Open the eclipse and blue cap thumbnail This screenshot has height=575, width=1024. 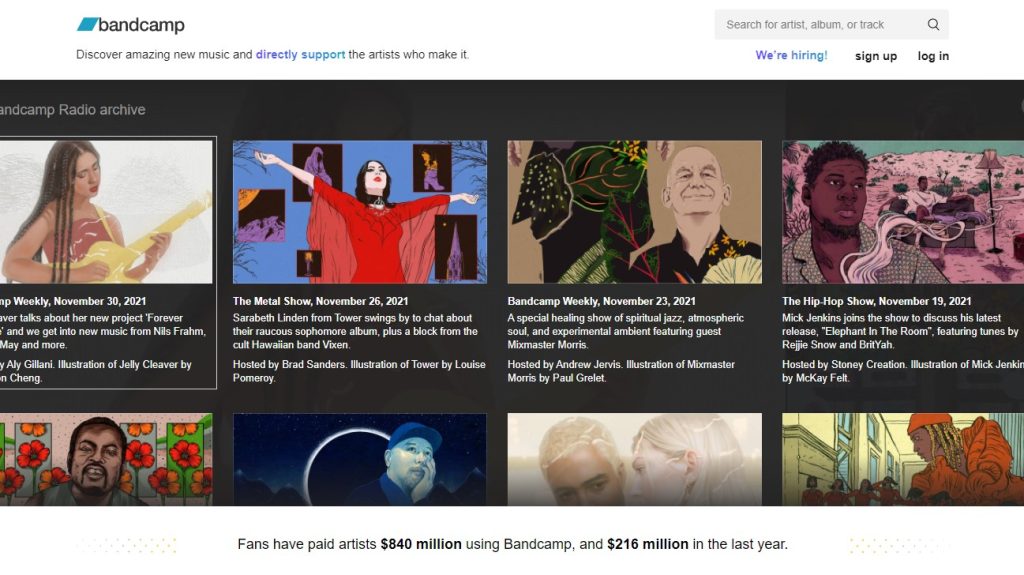click(360, 459)
